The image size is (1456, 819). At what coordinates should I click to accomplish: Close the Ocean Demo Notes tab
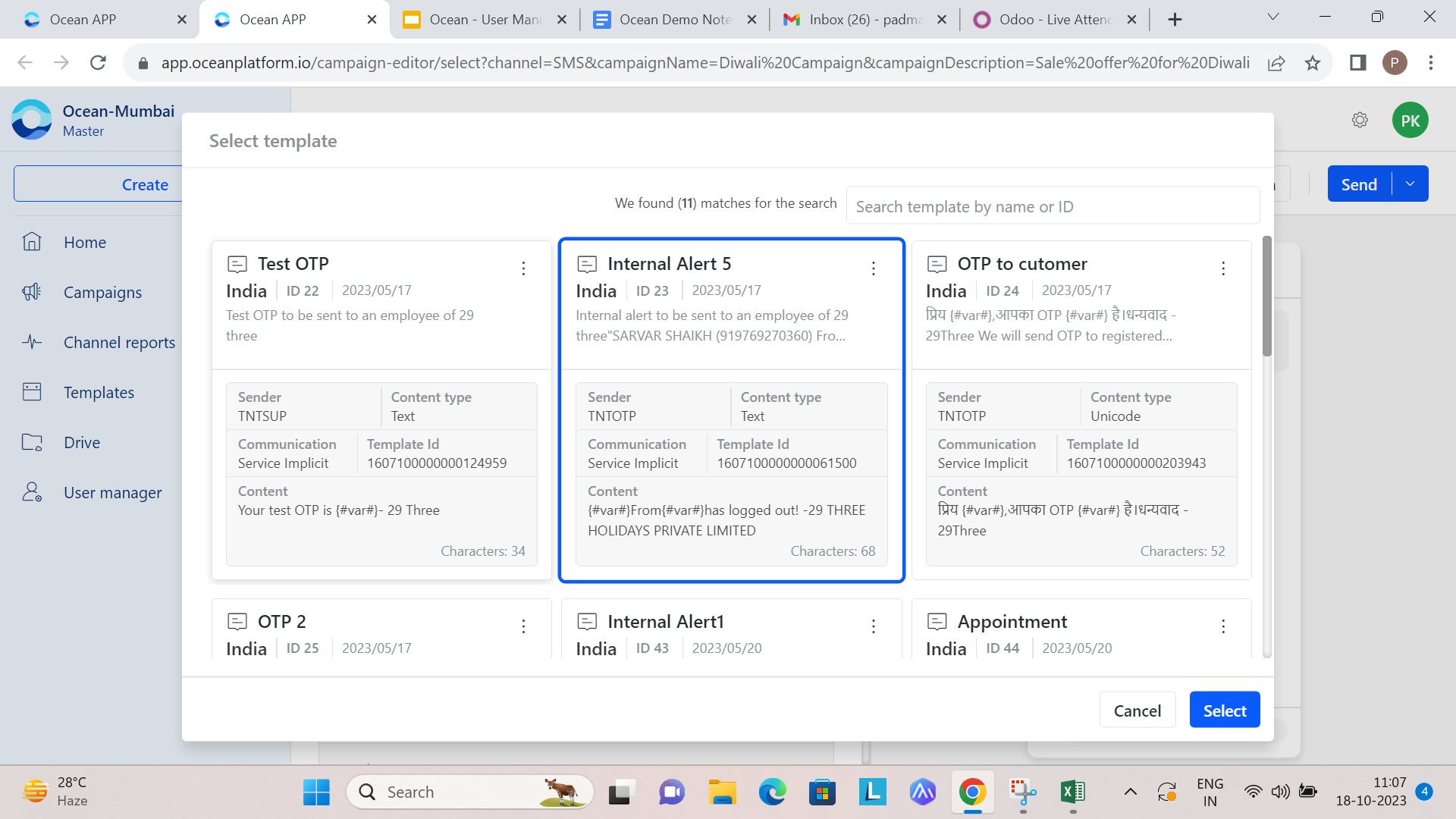752,20
